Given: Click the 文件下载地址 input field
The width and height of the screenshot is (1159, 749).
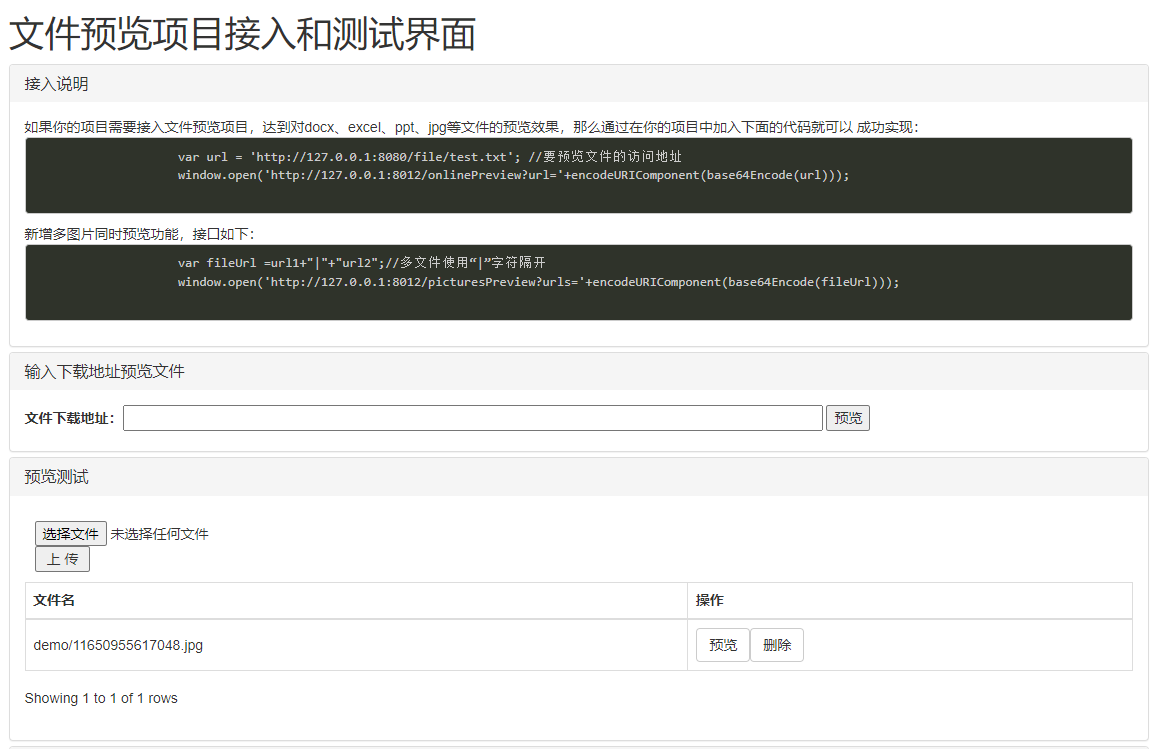Looking at the screenshot, I should pyautogui.click(x=472, y=418).
